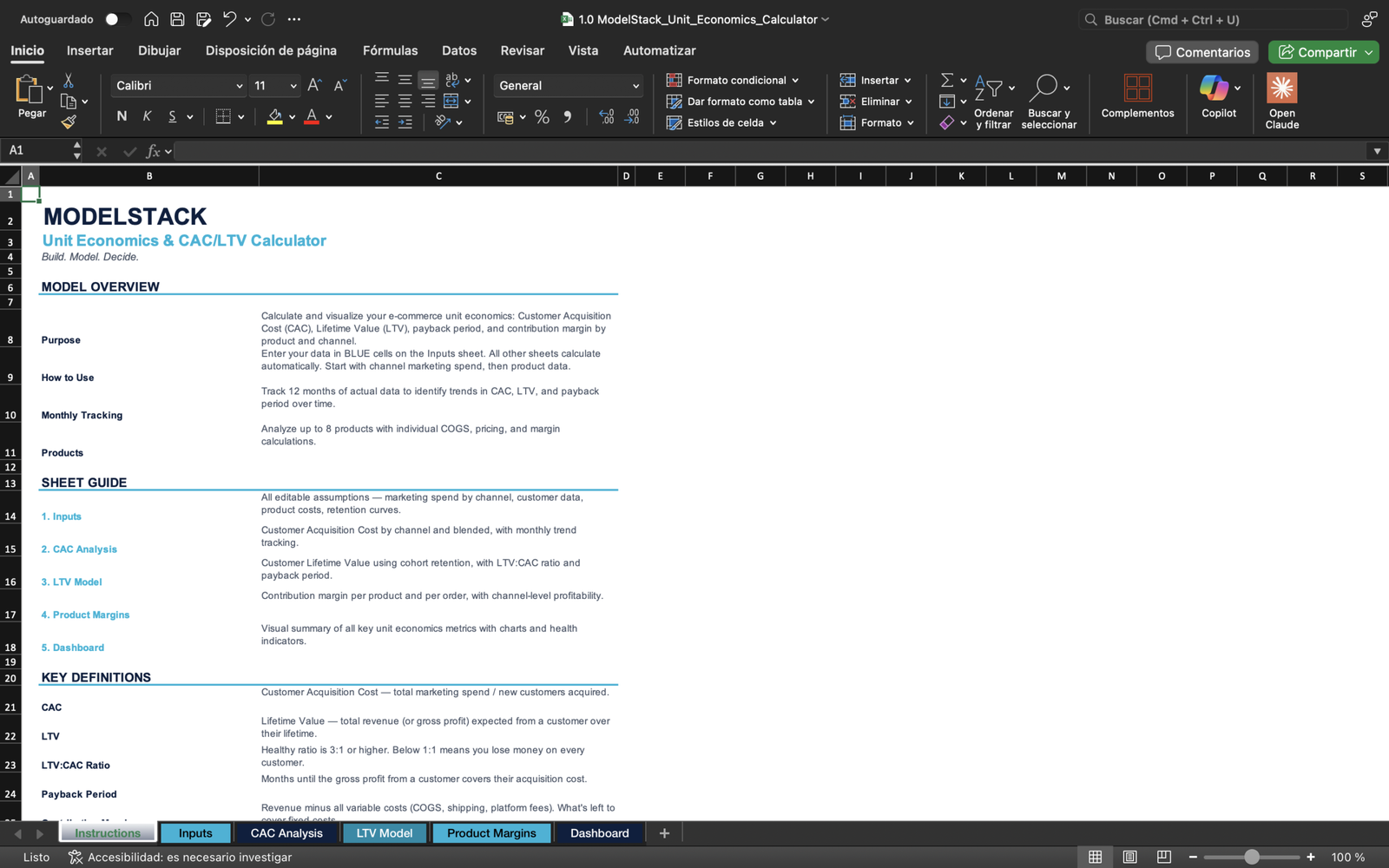Open the Comentarios panel button
Image resolution: width=1389 pixels, height=868 pixels.
tap(1202, 52)
